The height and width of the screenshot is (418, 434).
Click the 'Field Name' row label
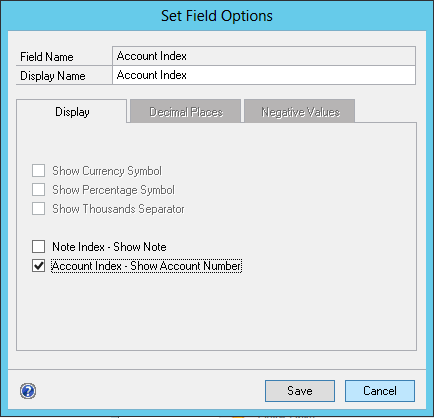pos(47,57)
